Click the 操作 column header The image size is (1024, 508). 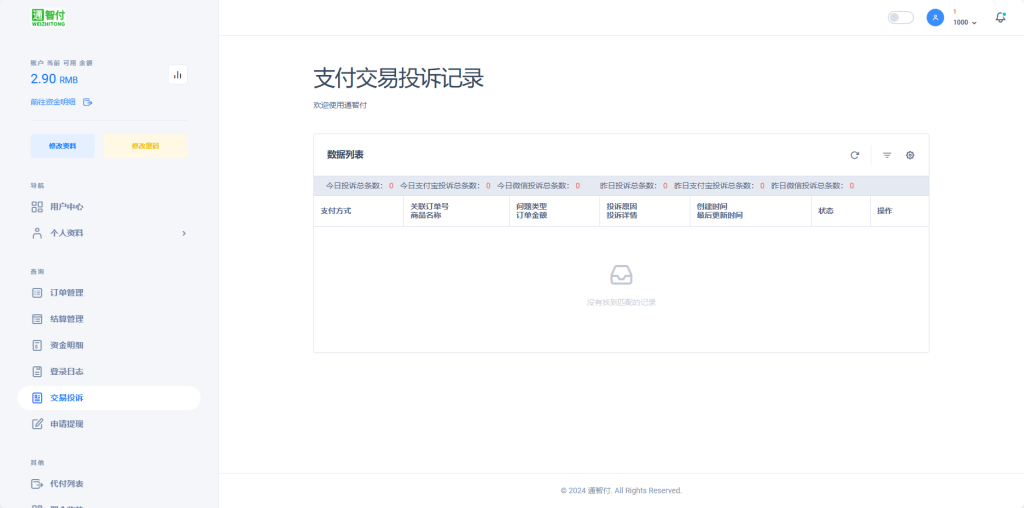(884, 211)
